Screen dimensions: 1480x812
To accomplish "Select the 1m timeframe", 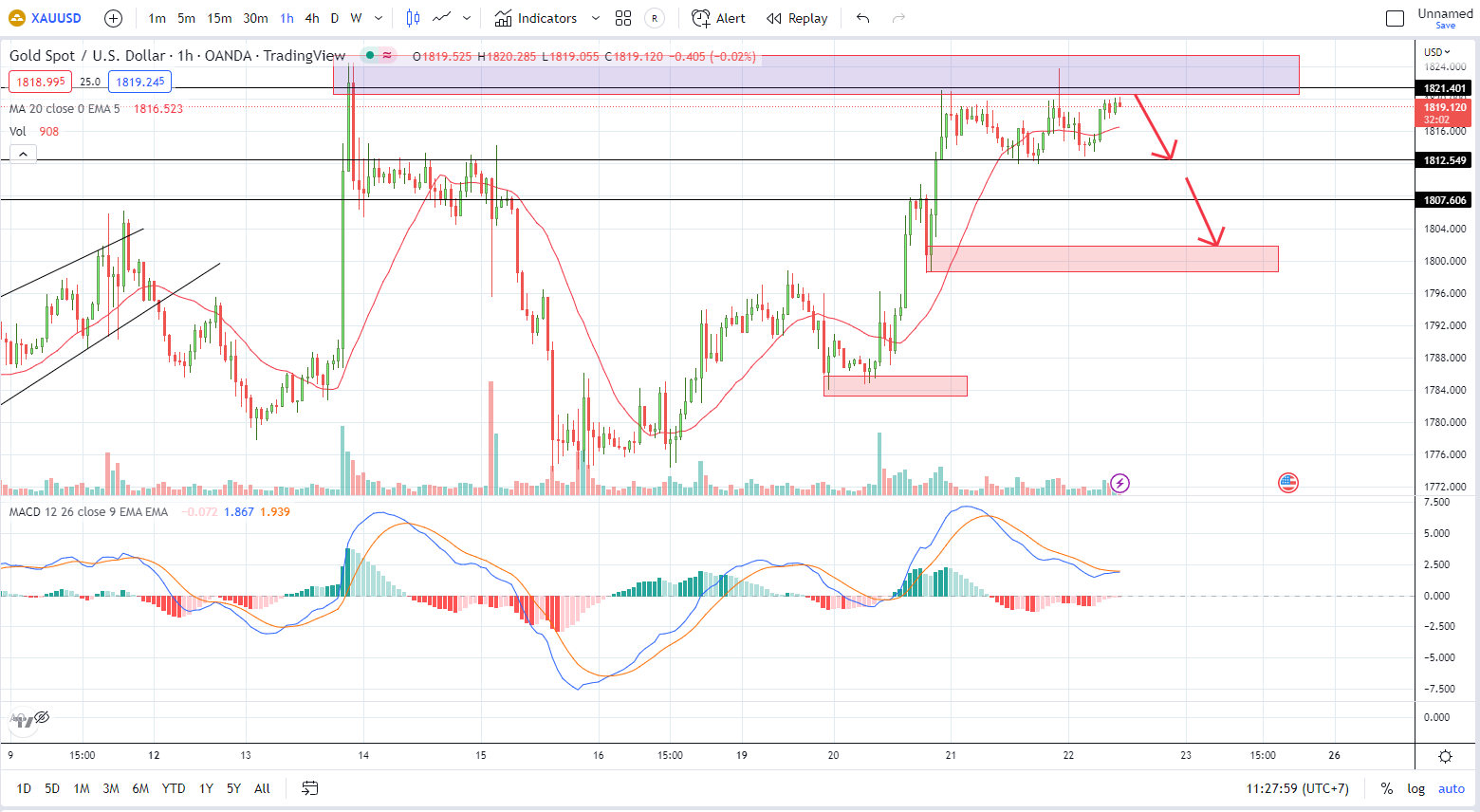I will [157, 18].
